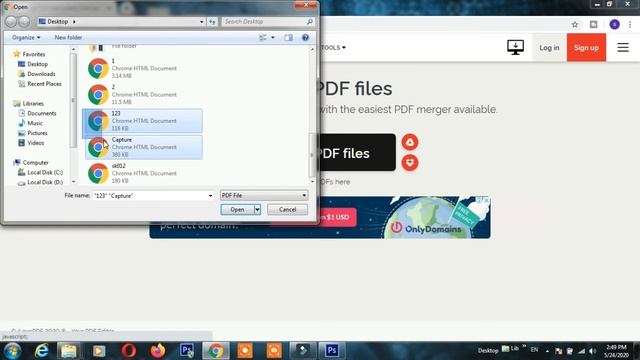Viewport: 640px width, 360px height.
Task: Click the search magnifier in Search Desktop
Action: click(x=310, y=22)
